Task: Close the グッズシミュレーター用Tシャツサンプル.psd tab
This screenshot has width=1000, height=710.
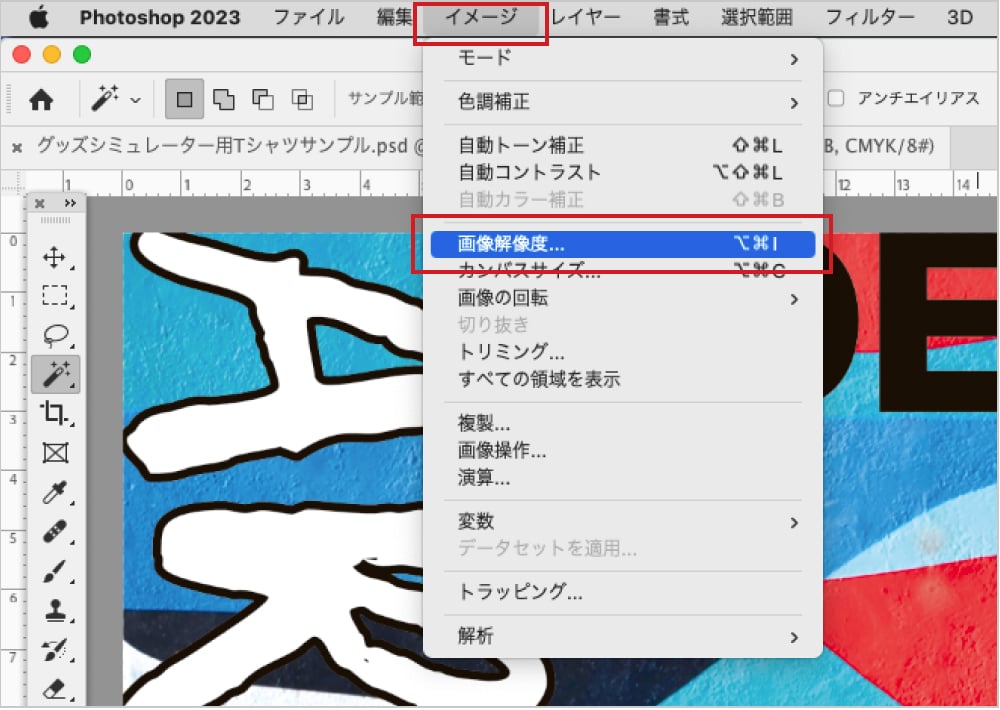Action: (16, 147)
